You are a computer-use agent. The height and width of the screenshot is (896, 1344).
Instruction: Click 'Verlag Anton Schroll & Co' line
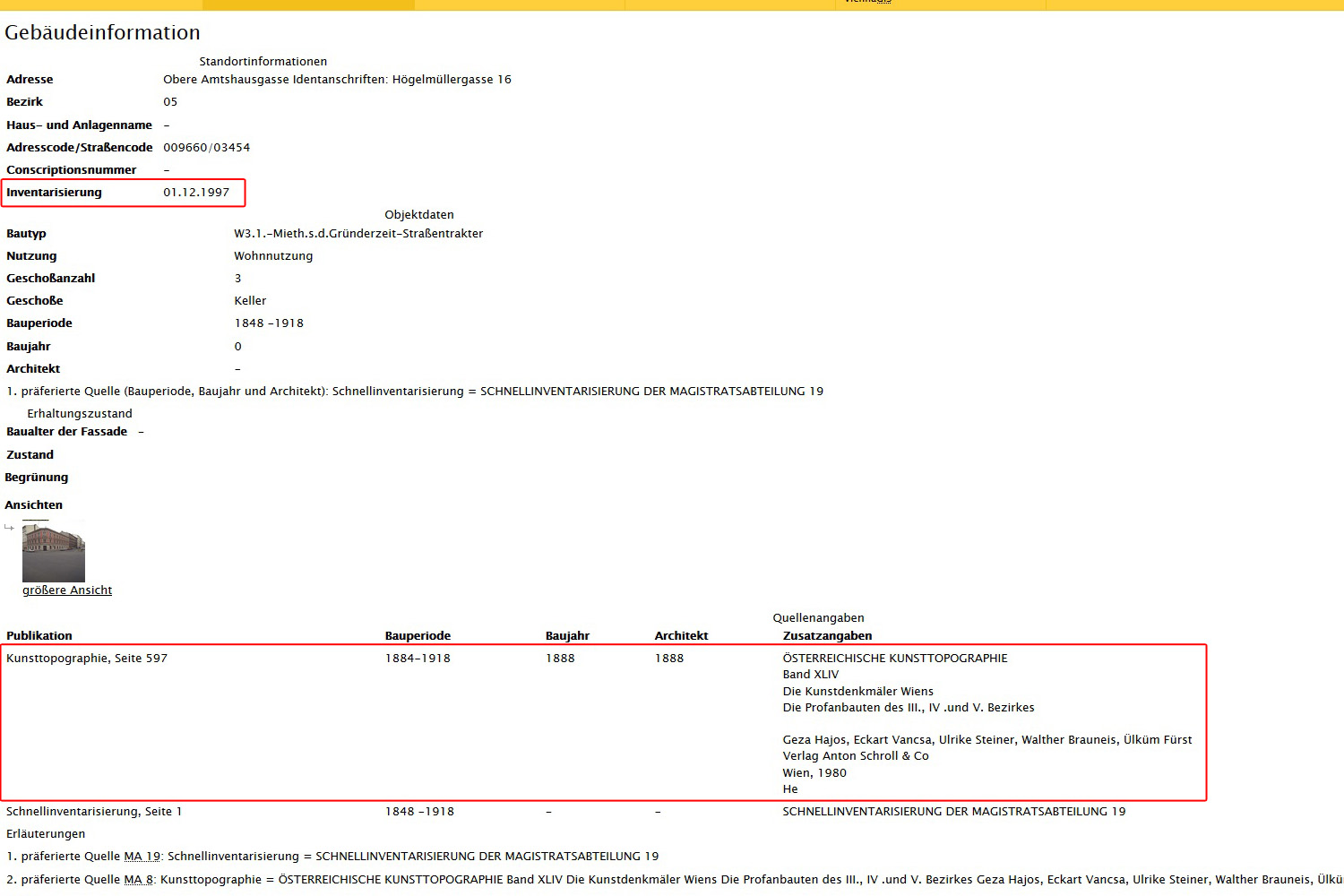[x=856, y=755]
